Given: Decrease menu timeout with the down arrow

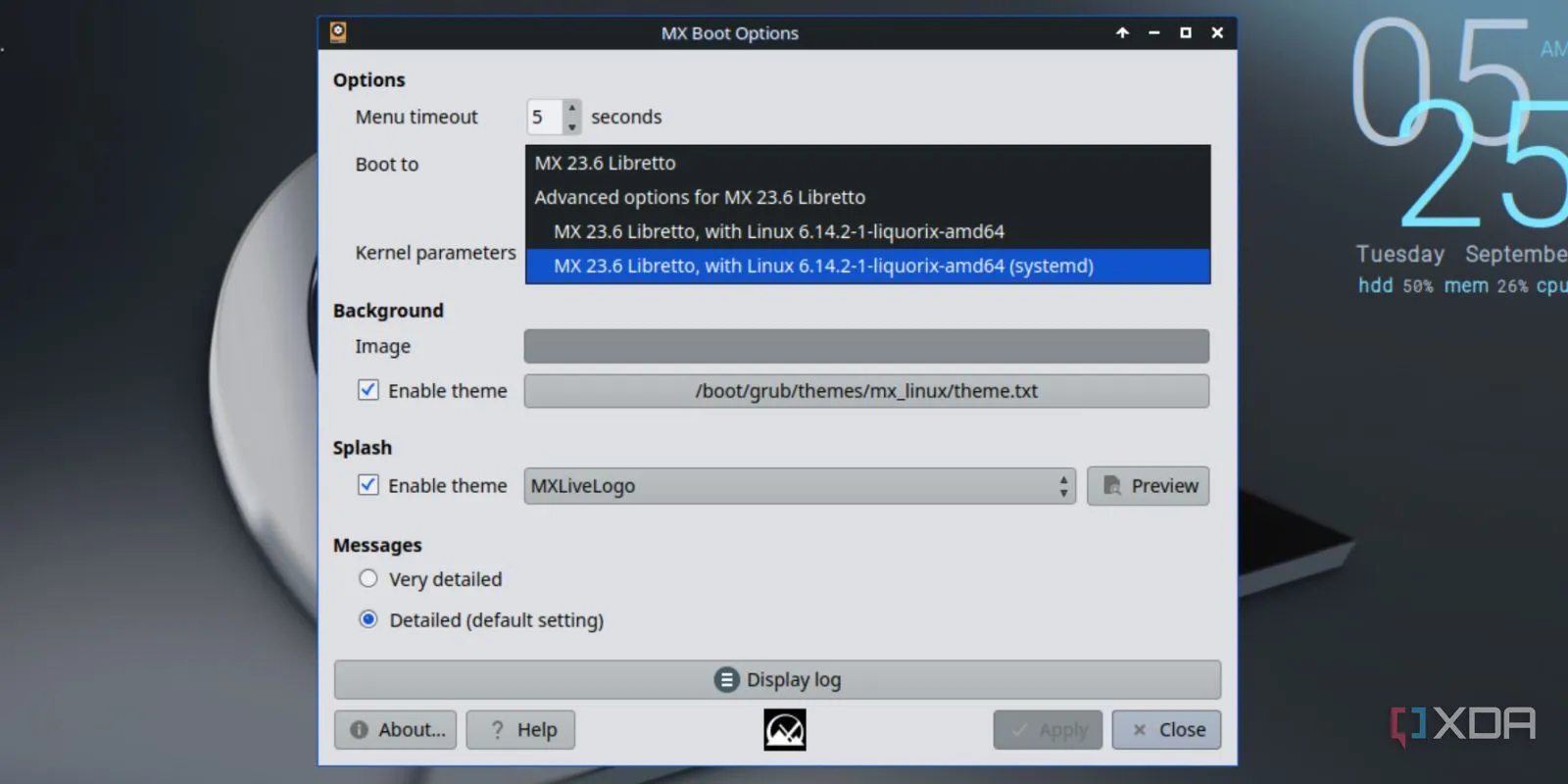Looking at the screenshot, I should pos(572,126).
